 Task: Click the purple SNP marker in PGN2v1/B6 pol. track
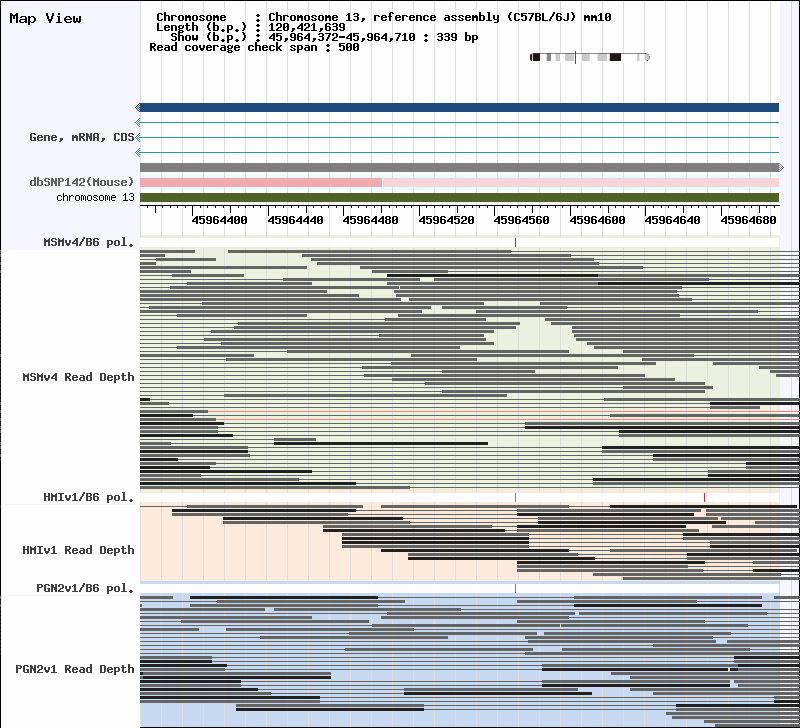(x=515, y=588)
